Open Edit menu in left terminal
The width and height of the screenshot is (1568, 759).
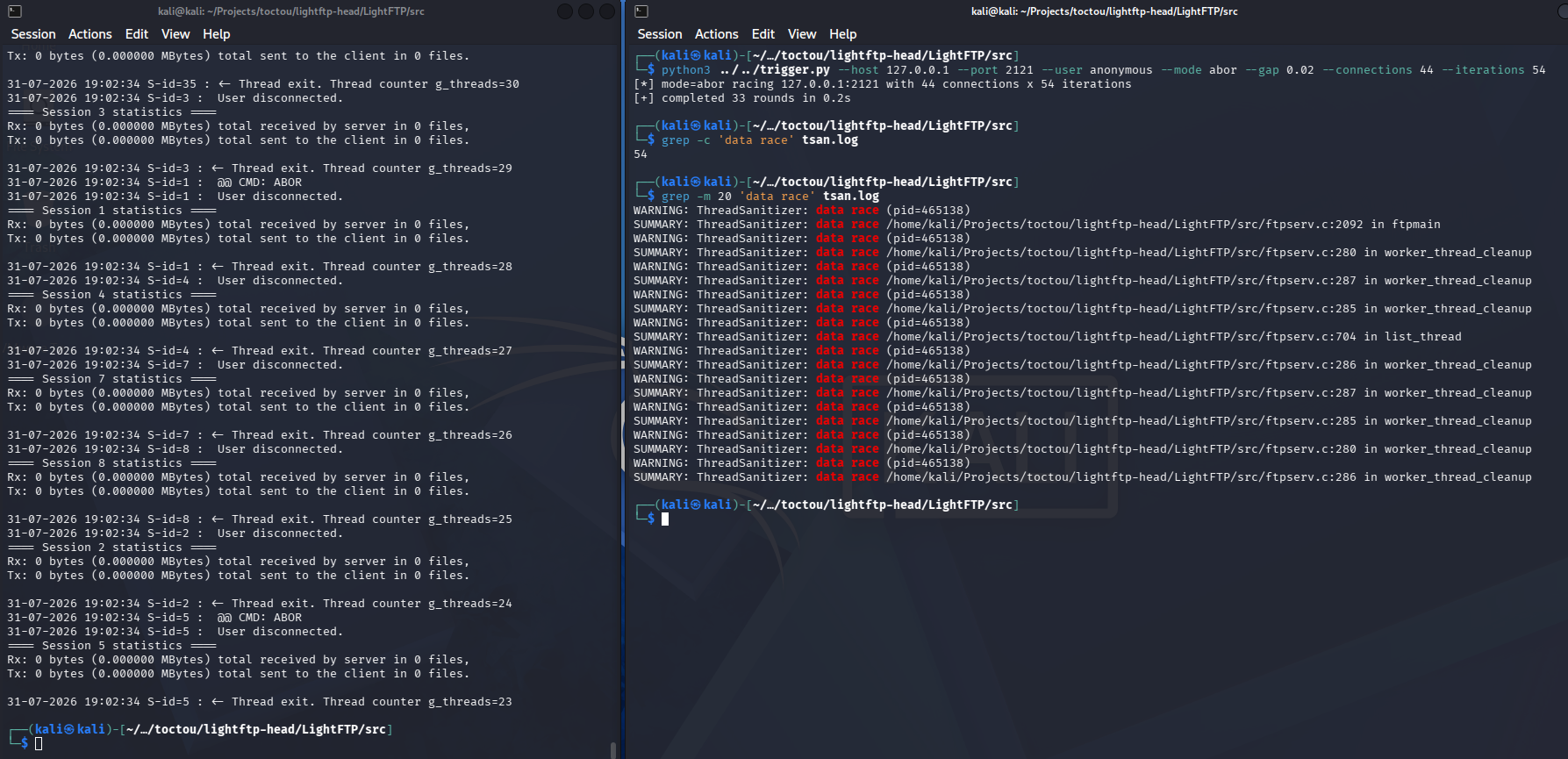137,34
